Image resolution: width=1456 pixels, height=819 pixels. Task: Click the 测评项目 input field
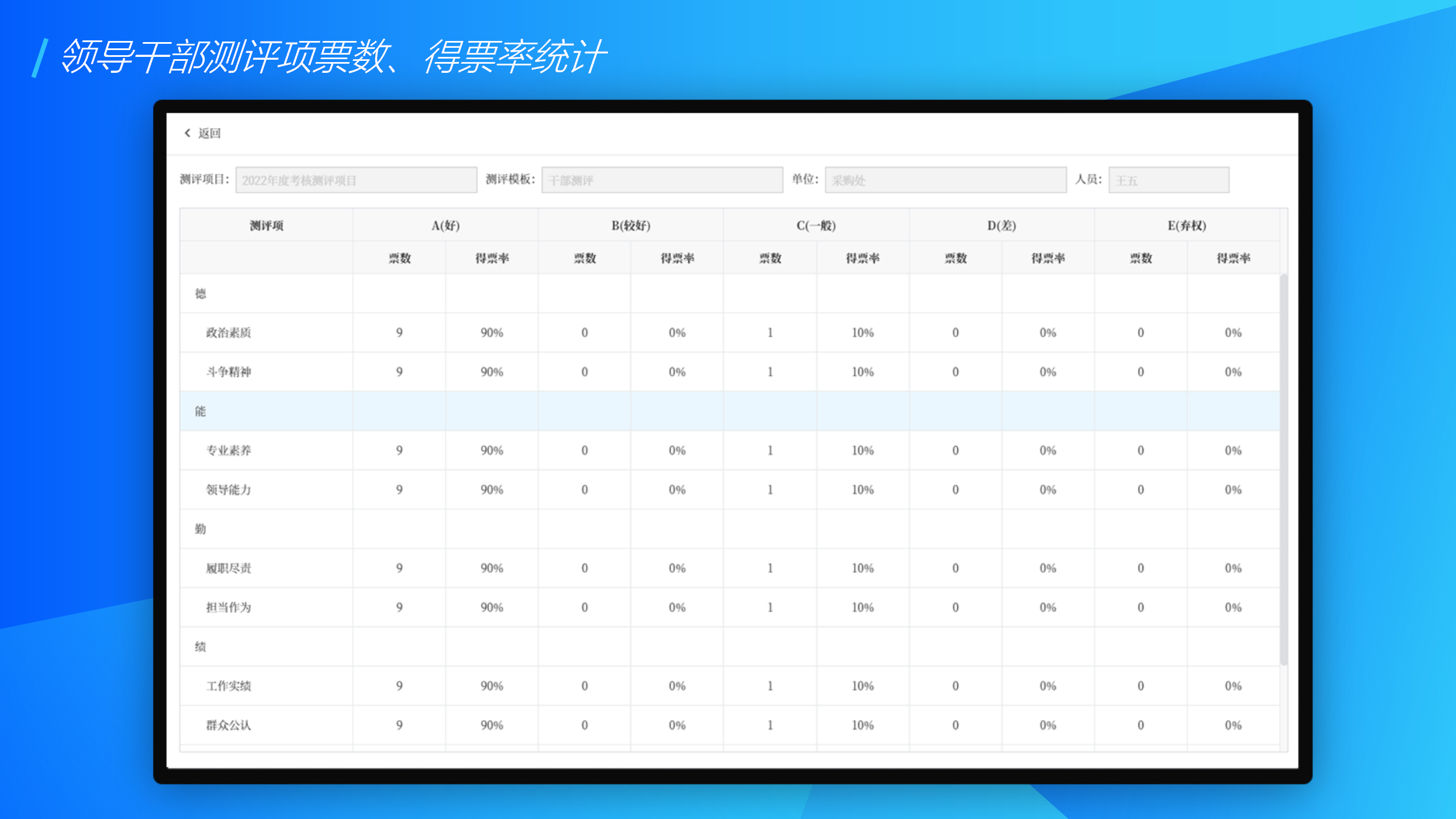[356, 180]
